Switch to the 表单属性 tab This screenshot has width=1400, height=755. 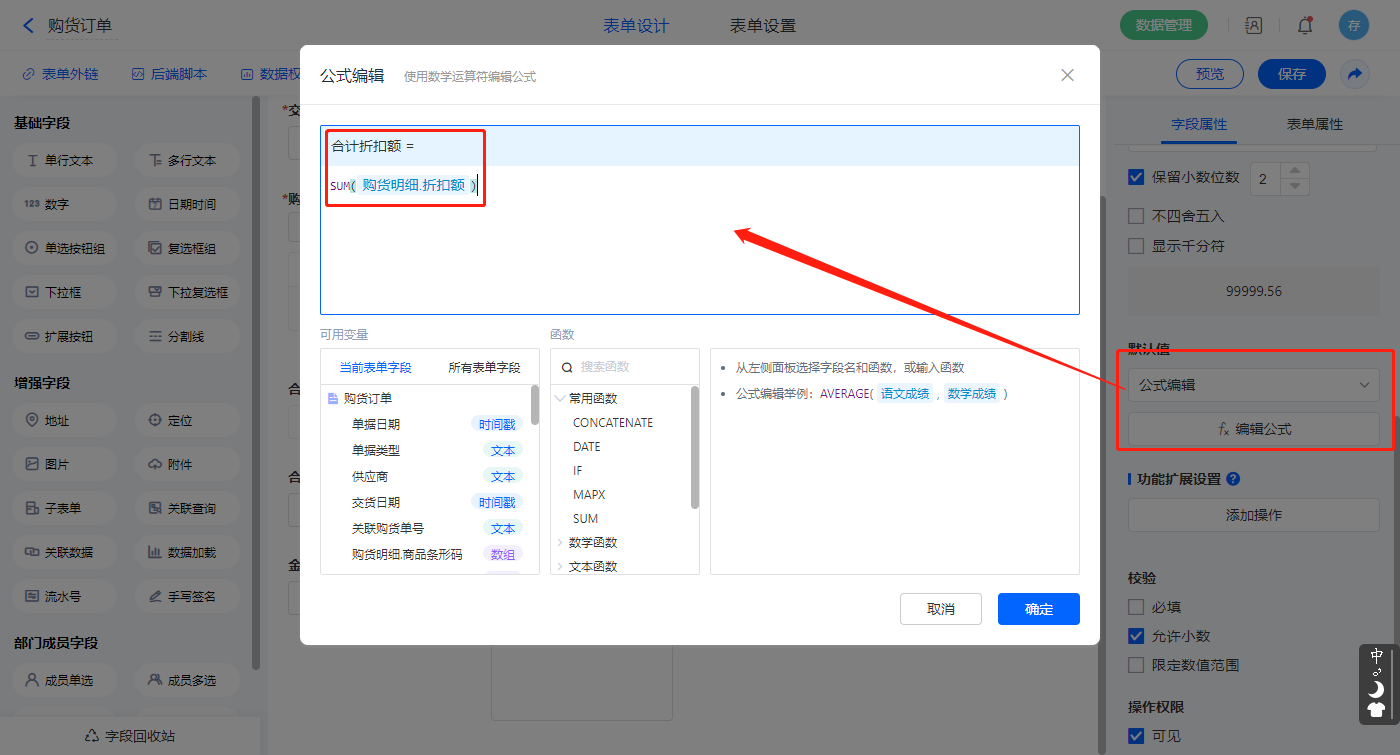[1314, 124]
